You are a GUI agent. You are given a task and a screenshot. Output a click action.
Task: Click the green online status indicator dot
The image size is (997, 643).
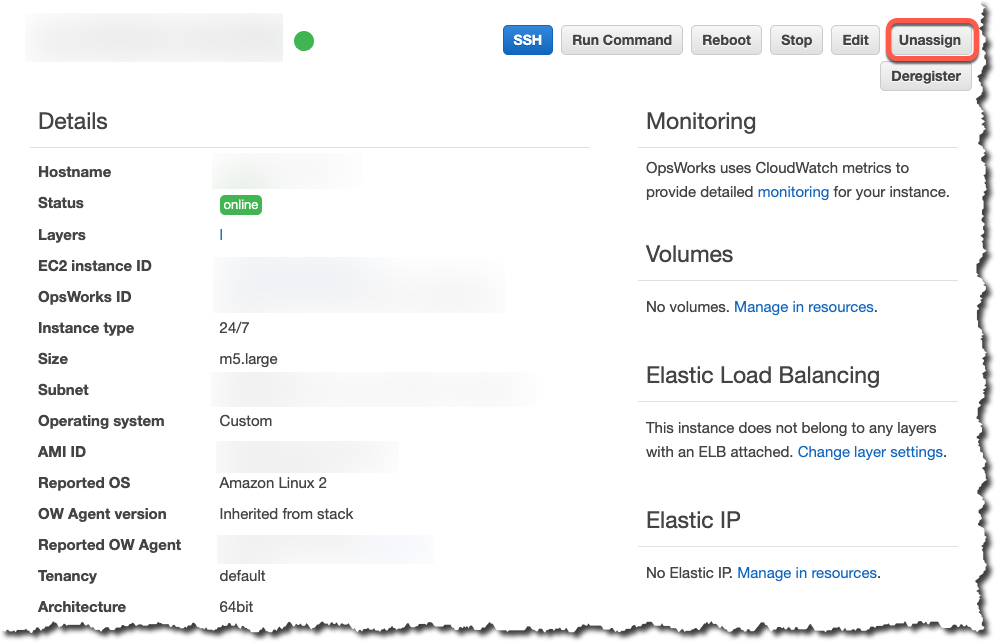click(x=304, y=41)
